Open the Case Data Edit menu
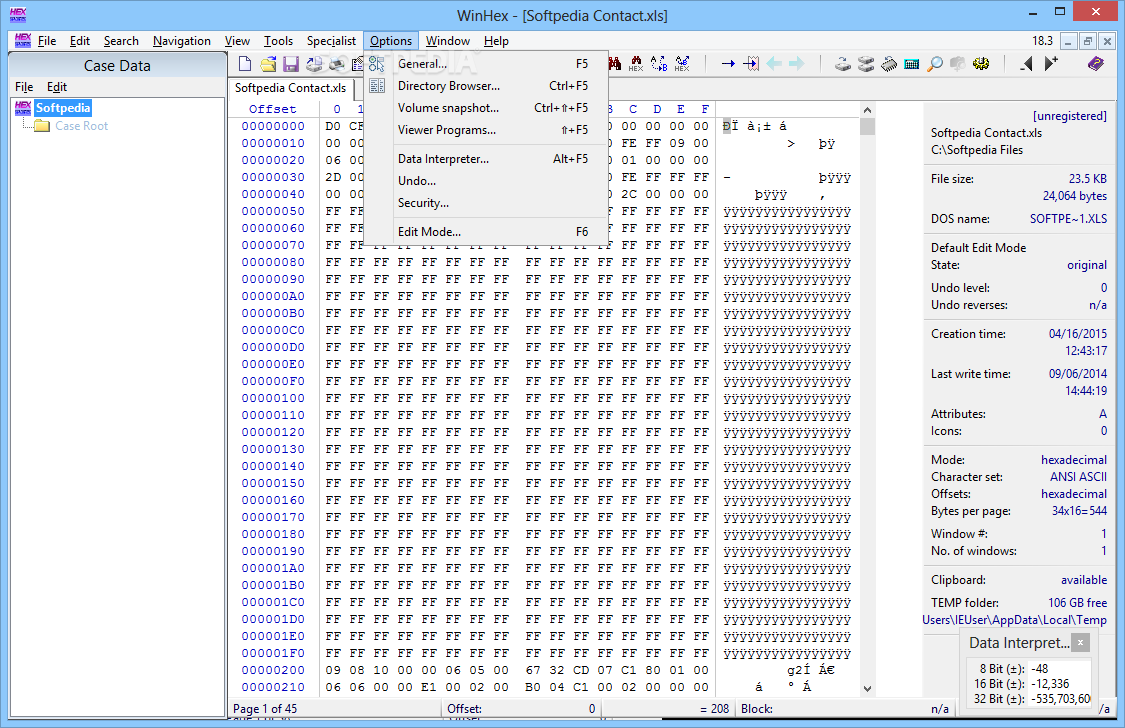The height and width of the screenshot is (728, 1125). coord(57,87)
